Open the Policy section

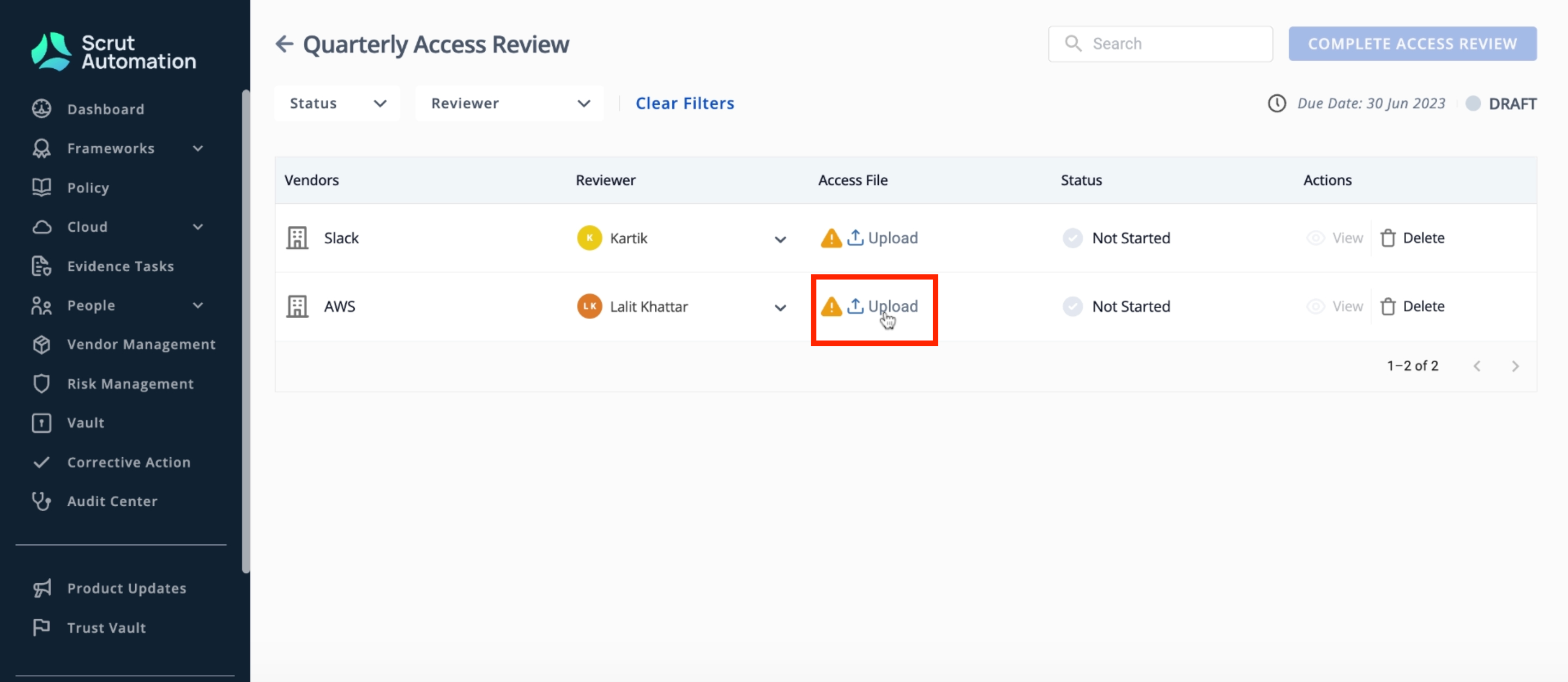(88, 188)
